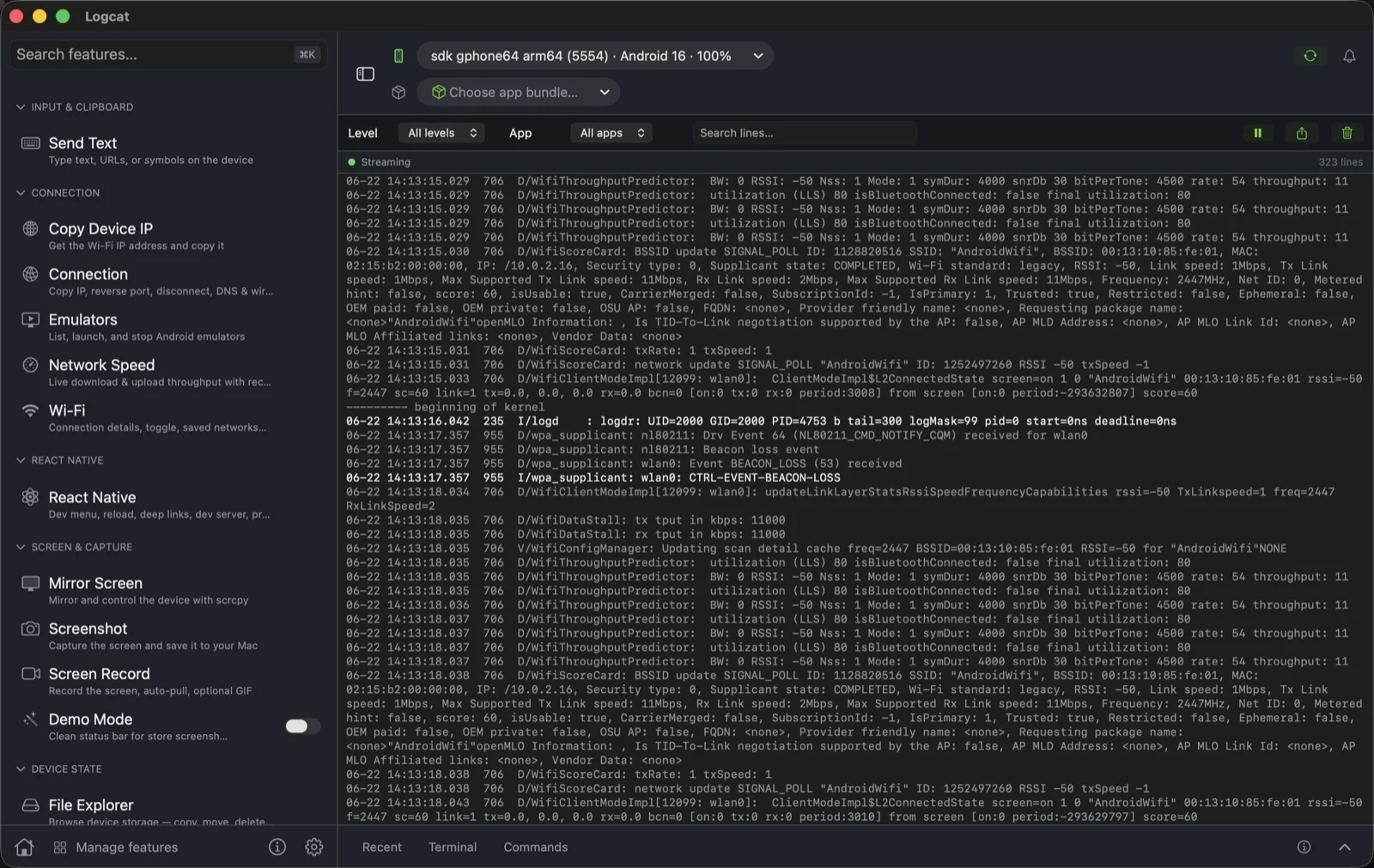Click the Wi-Fi signal icon

[30, 410]
